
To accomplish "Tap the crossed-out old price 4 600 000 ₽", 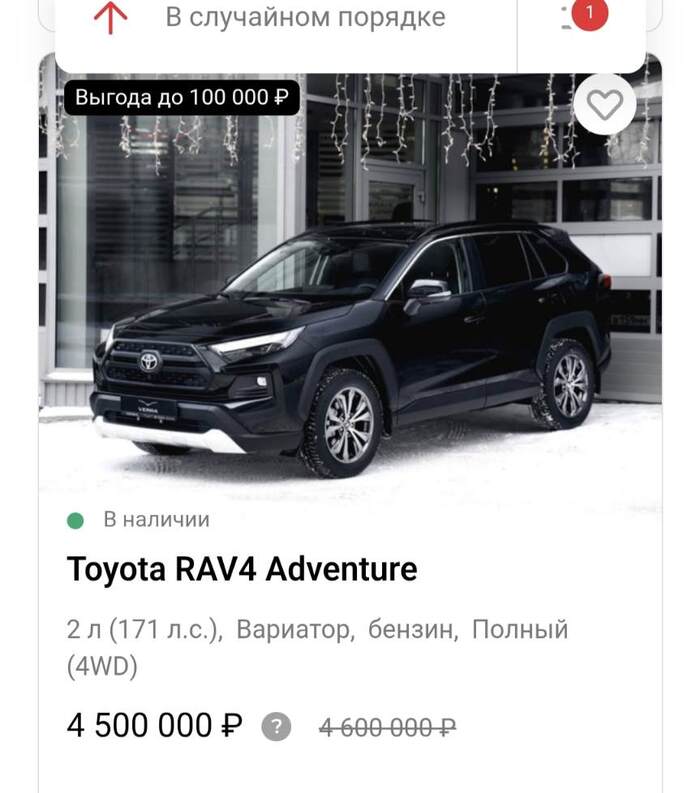I will [x=387, y=728].
